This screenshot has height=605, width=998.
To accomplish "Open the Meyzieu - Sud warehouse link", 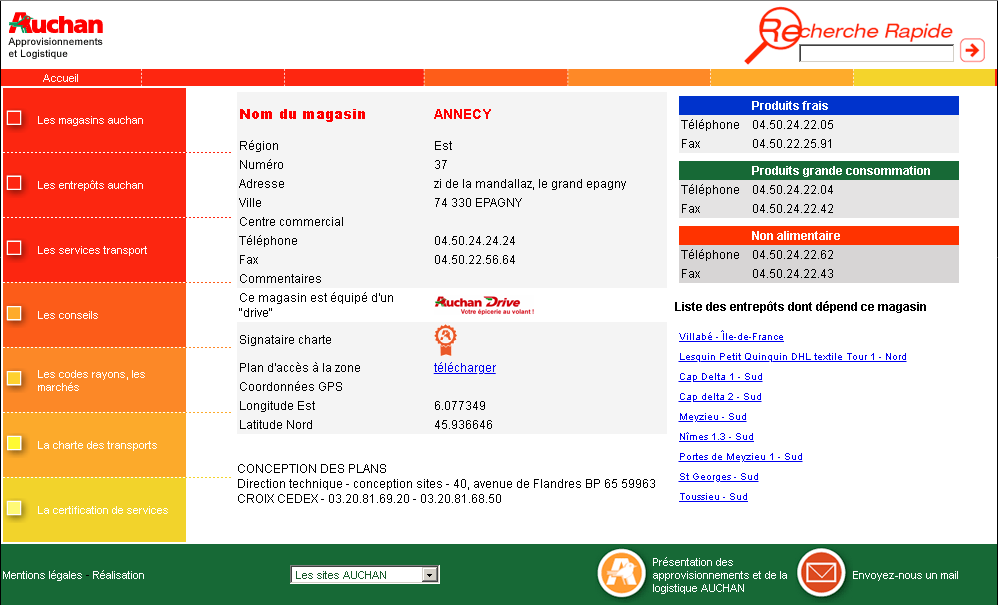I will click(x=713, y=417).
